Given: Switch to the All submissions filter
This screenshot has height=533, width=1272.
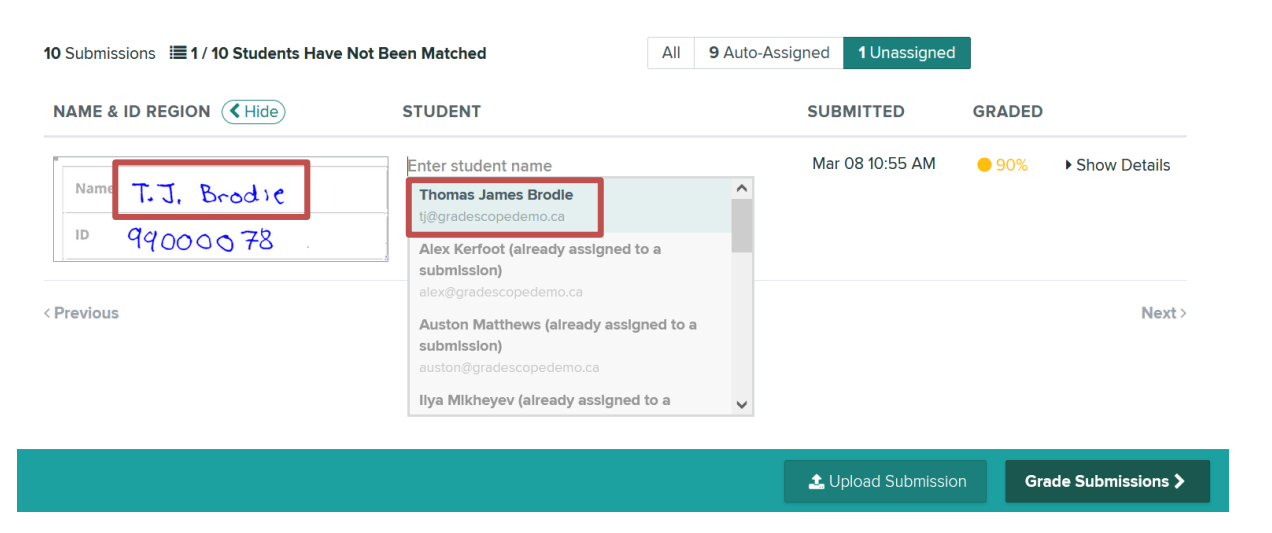Looking at the screenshot, I should coord(671,53).
